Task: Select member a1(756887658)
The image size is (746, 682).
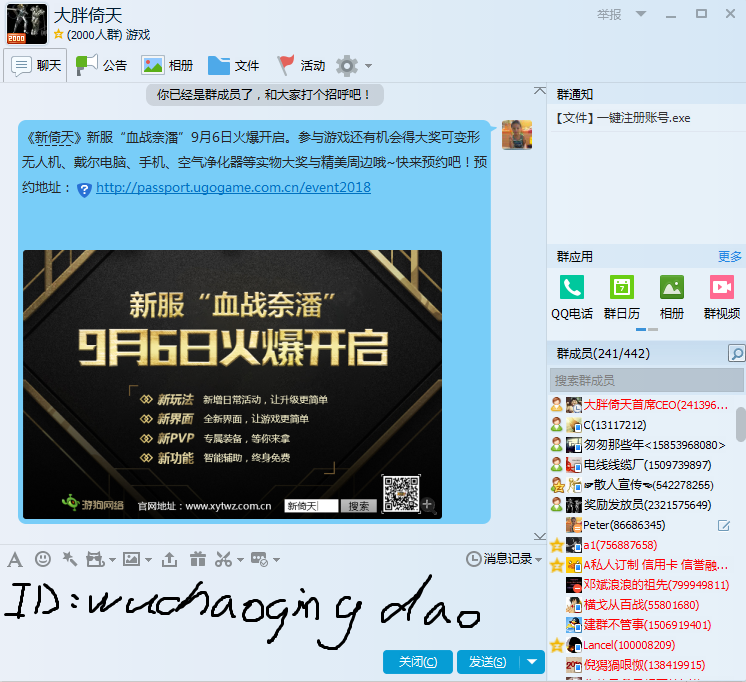Action: tap(642, 545)
